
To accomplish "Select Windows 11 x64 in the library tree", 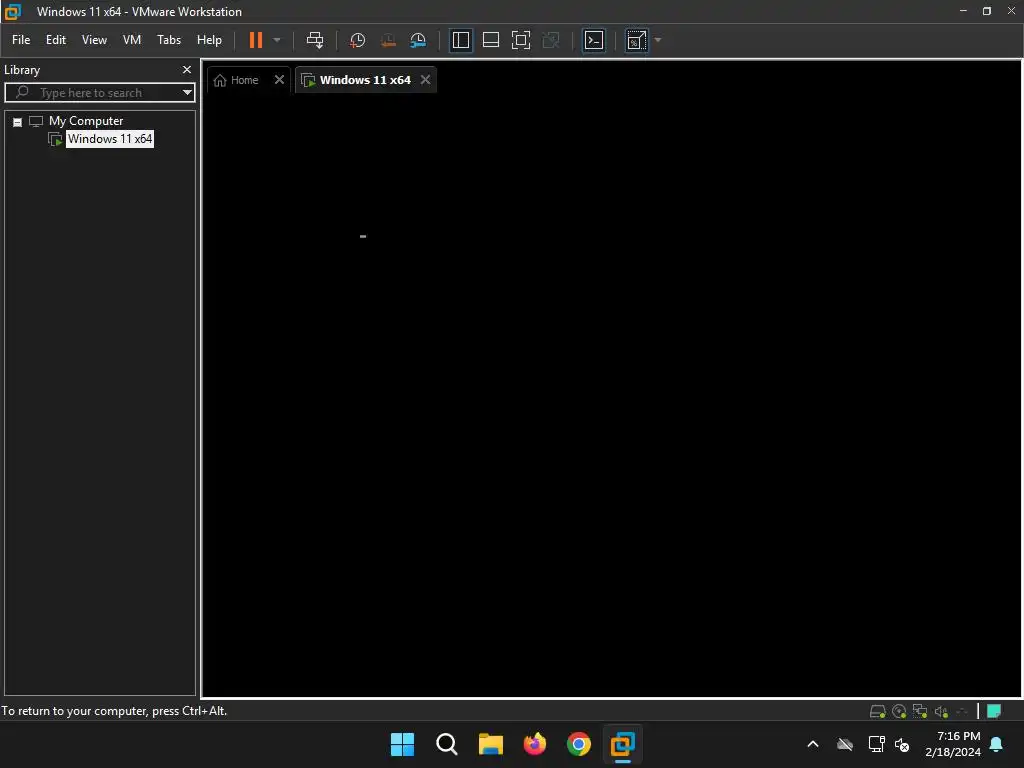I will tap(110, 138).
